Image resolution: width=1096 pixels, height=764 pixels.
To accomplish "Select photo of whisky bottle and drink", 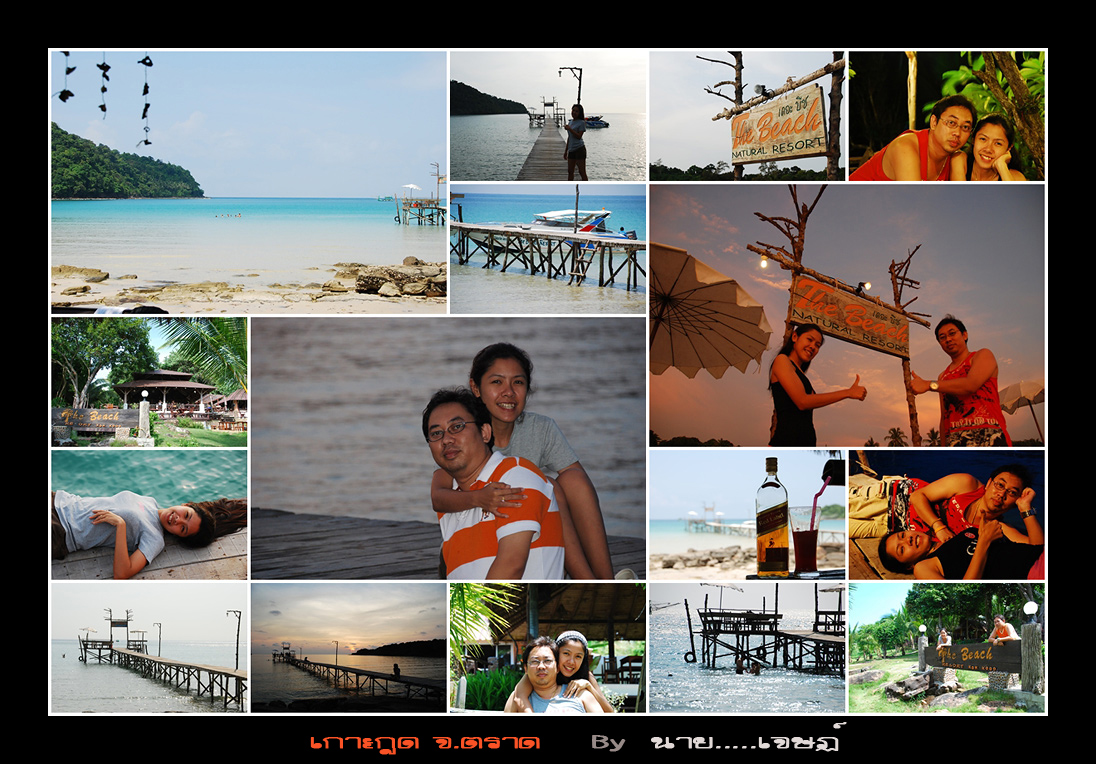I will click(x=747, y=514).
